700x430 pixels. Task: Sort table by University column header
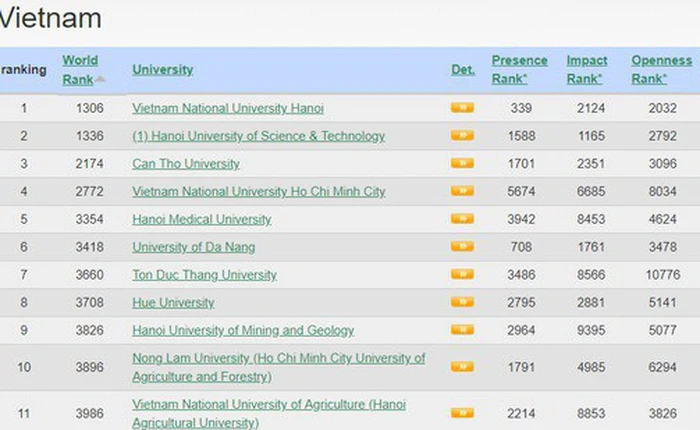pos(162,70)
